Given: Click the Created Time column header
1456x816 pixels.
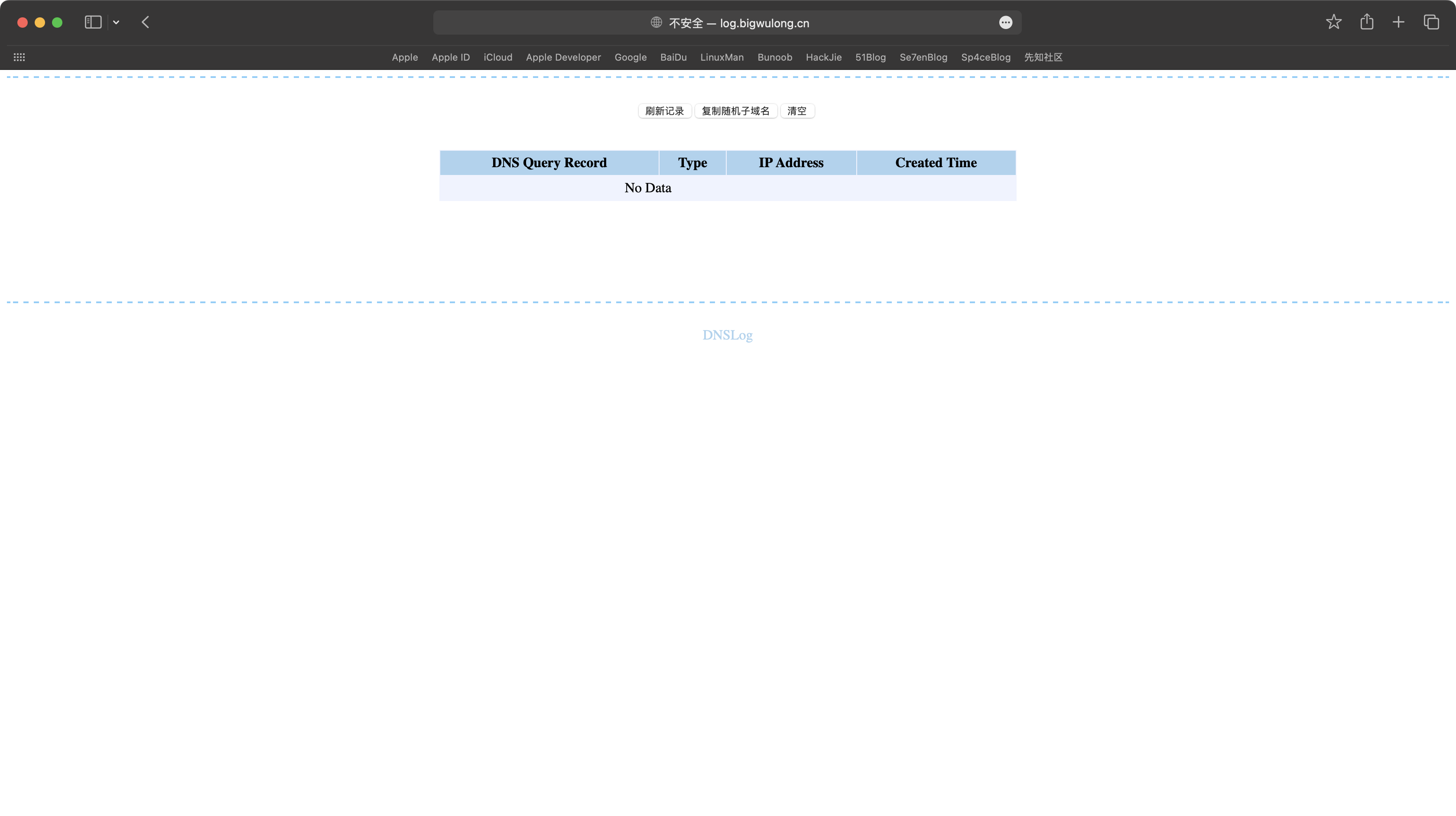Looking at the screenshot, I should coord(935,163).
